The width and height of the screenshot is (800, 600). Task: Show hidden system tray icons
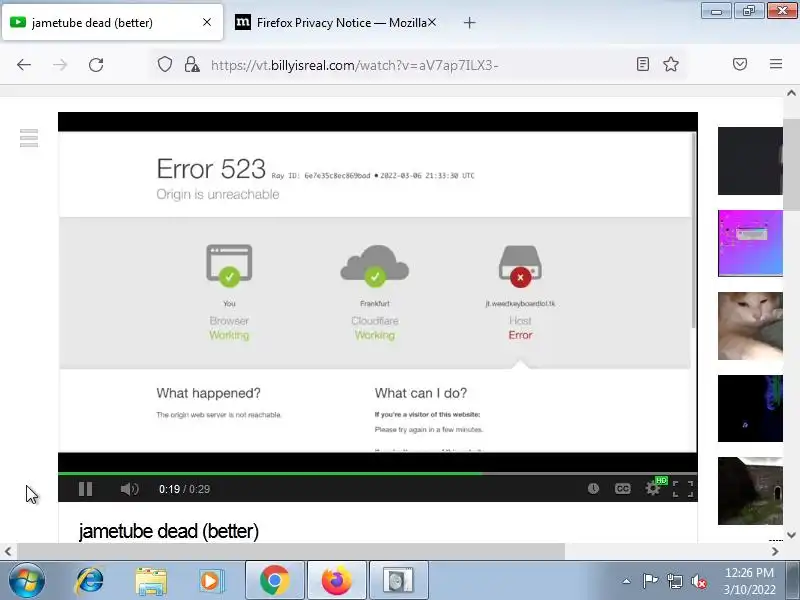[627, 581]
